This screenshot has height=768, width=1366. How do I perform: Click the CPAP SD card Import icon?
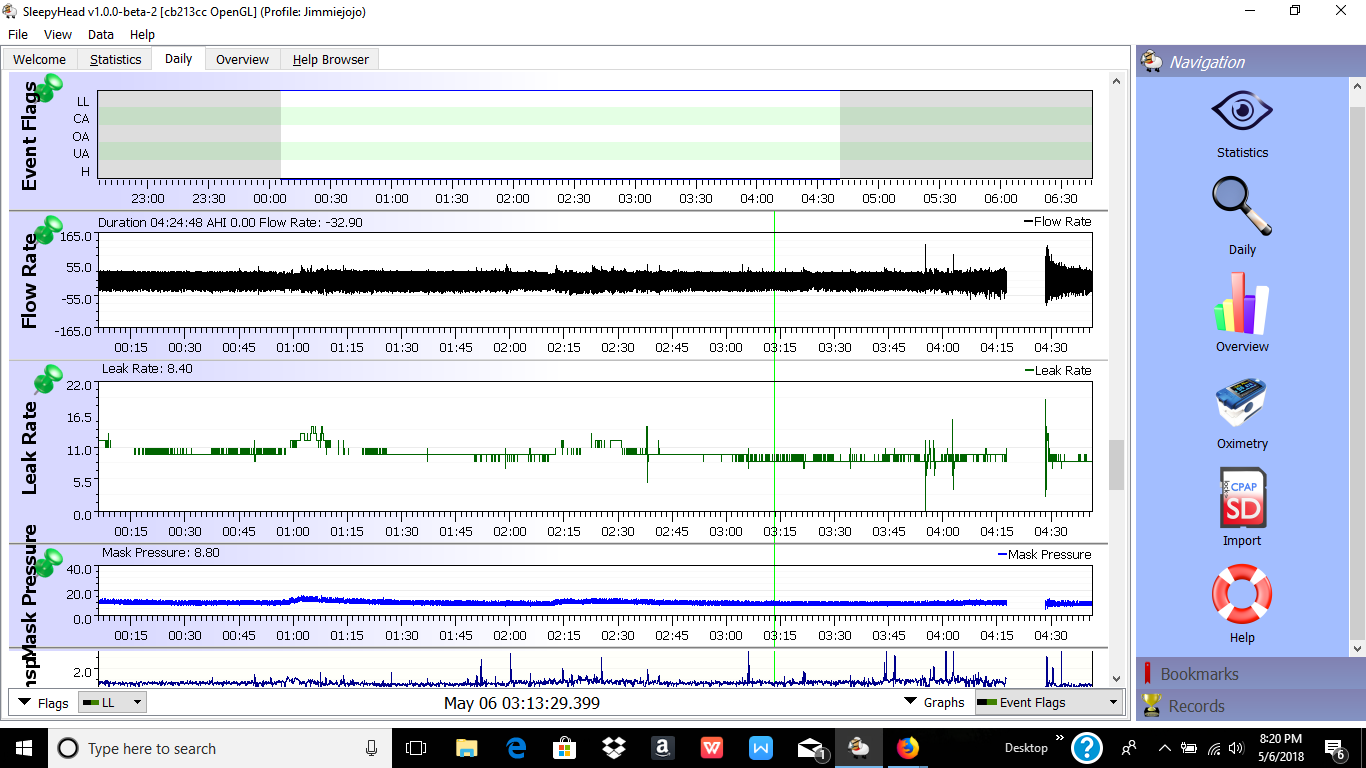(x=1243, y=498)
